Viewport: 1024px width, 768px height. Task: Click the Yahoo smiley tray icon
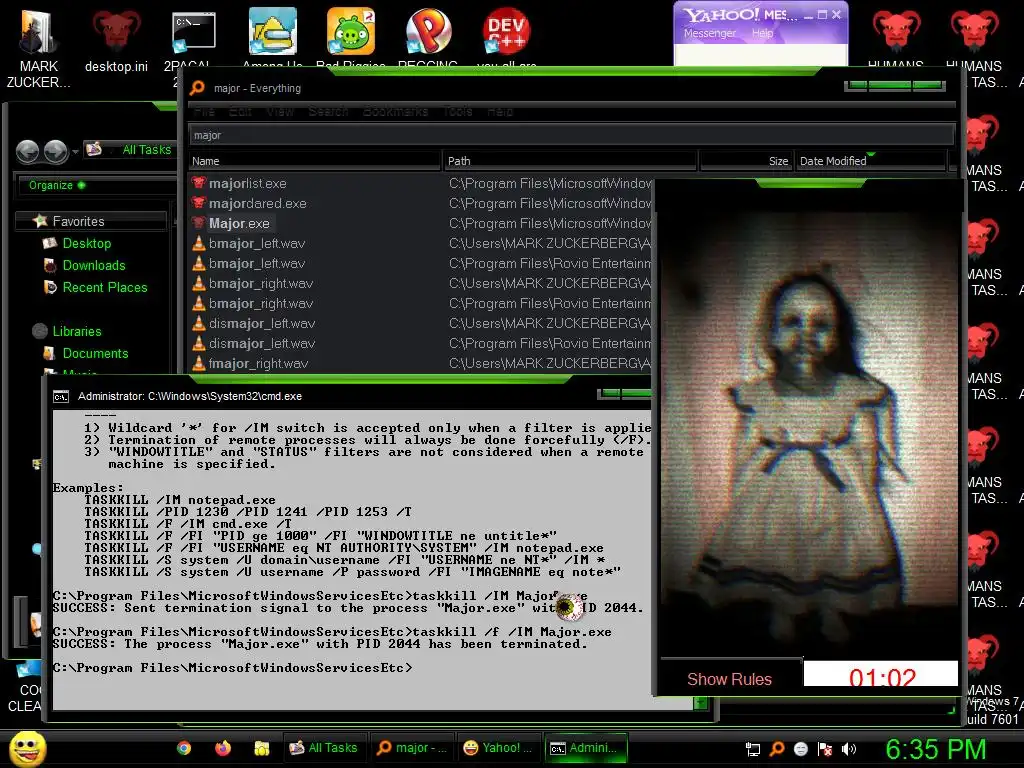[801, 749]
